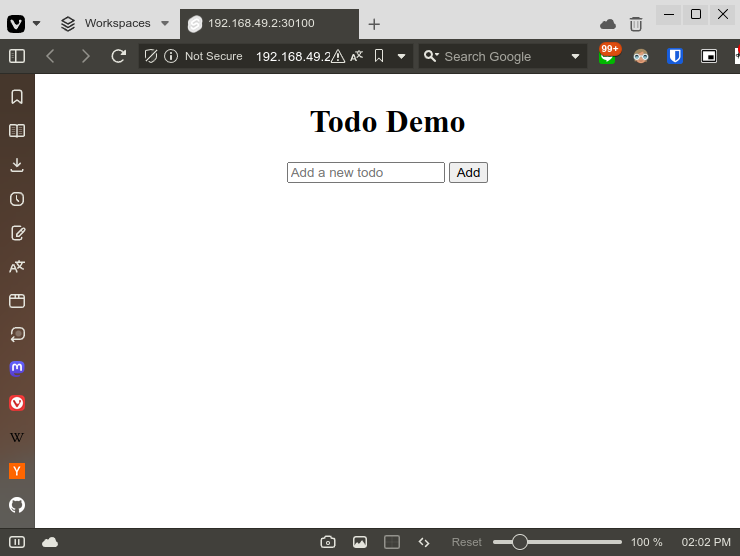Image resolution: width=740 pixels, height=556 pixels.
Task: Click the Bitwarden extension icon
Action: 675,56
